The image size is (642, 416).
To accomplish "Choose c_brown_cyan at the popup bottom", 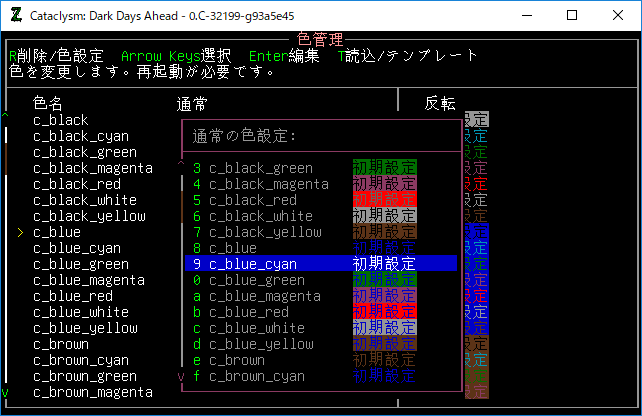I will (256, 376).
